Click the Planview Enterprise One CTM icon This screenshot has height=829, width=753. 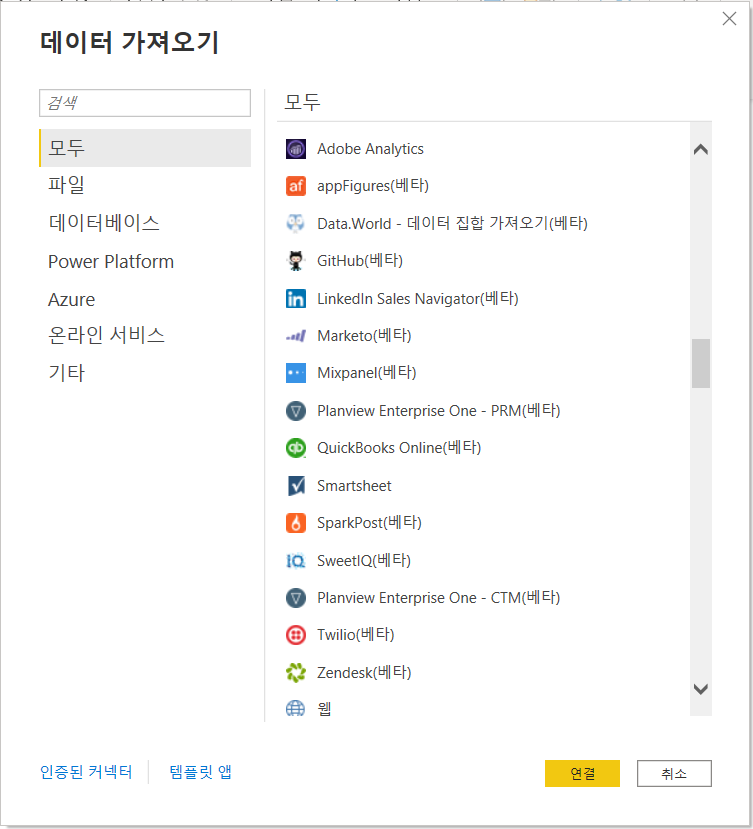pos(296,598)
